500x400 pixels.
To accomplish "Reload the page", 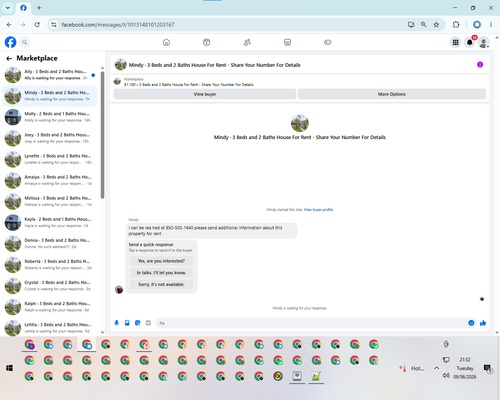I will pyautogui.click(x=37, y=25).
